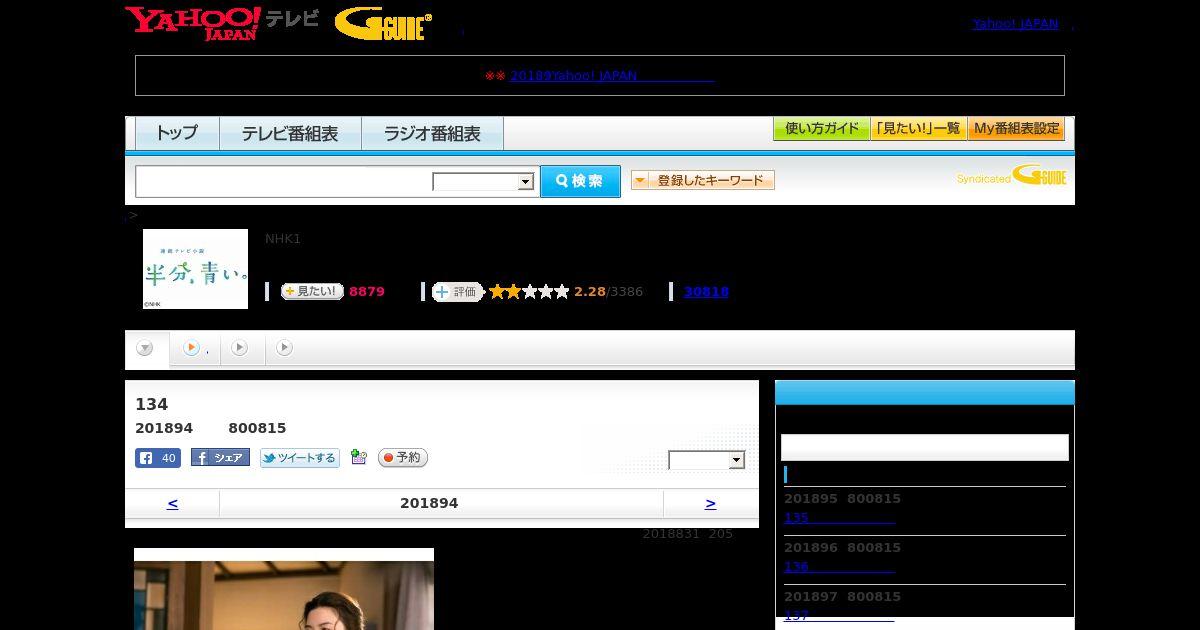Set rating using the star icons
Viewport: 1200px width, 630px height.
coord(529,291)
